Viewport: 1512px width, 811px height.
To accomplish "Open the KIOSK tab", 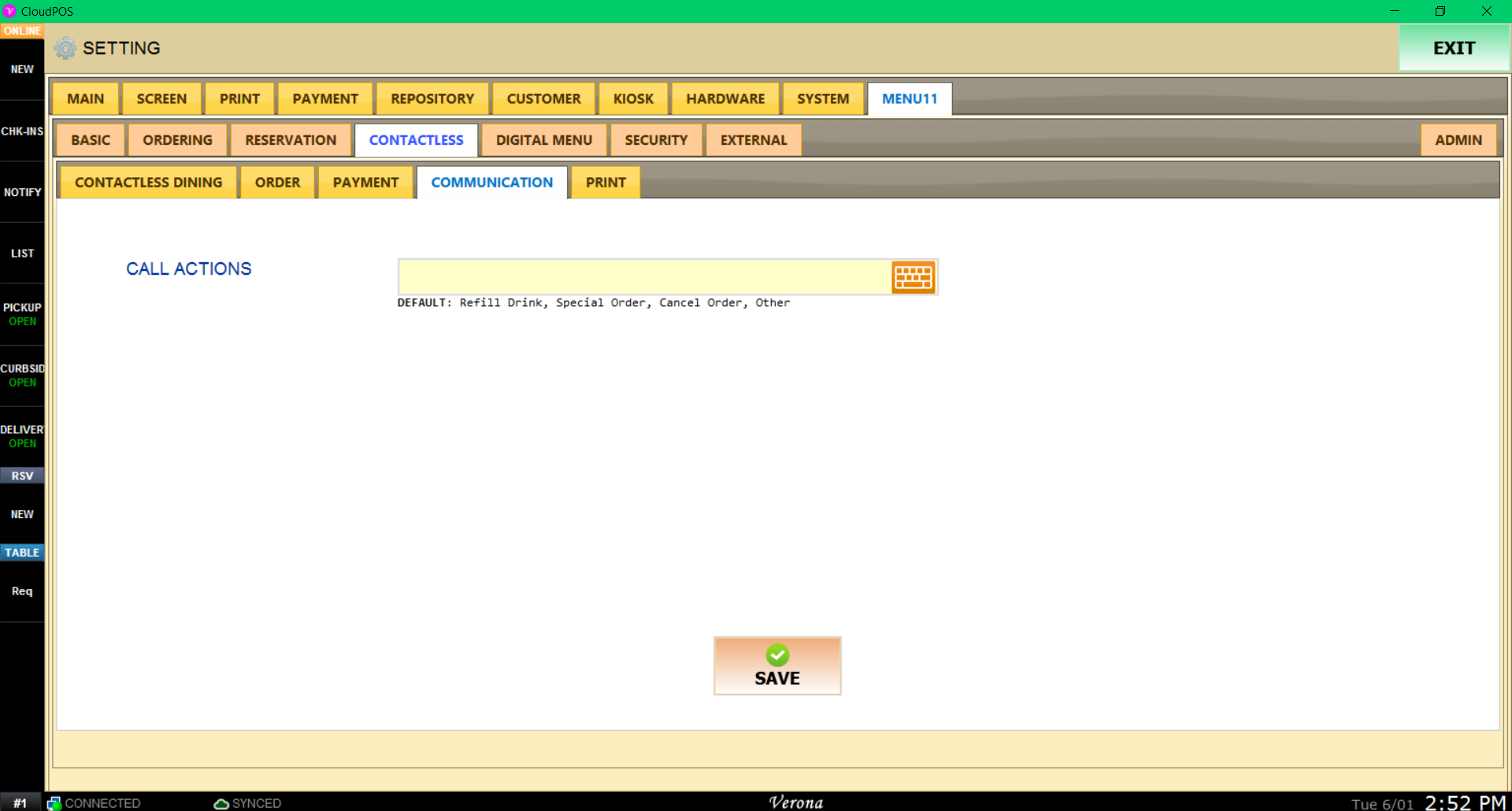I will 633,98.
